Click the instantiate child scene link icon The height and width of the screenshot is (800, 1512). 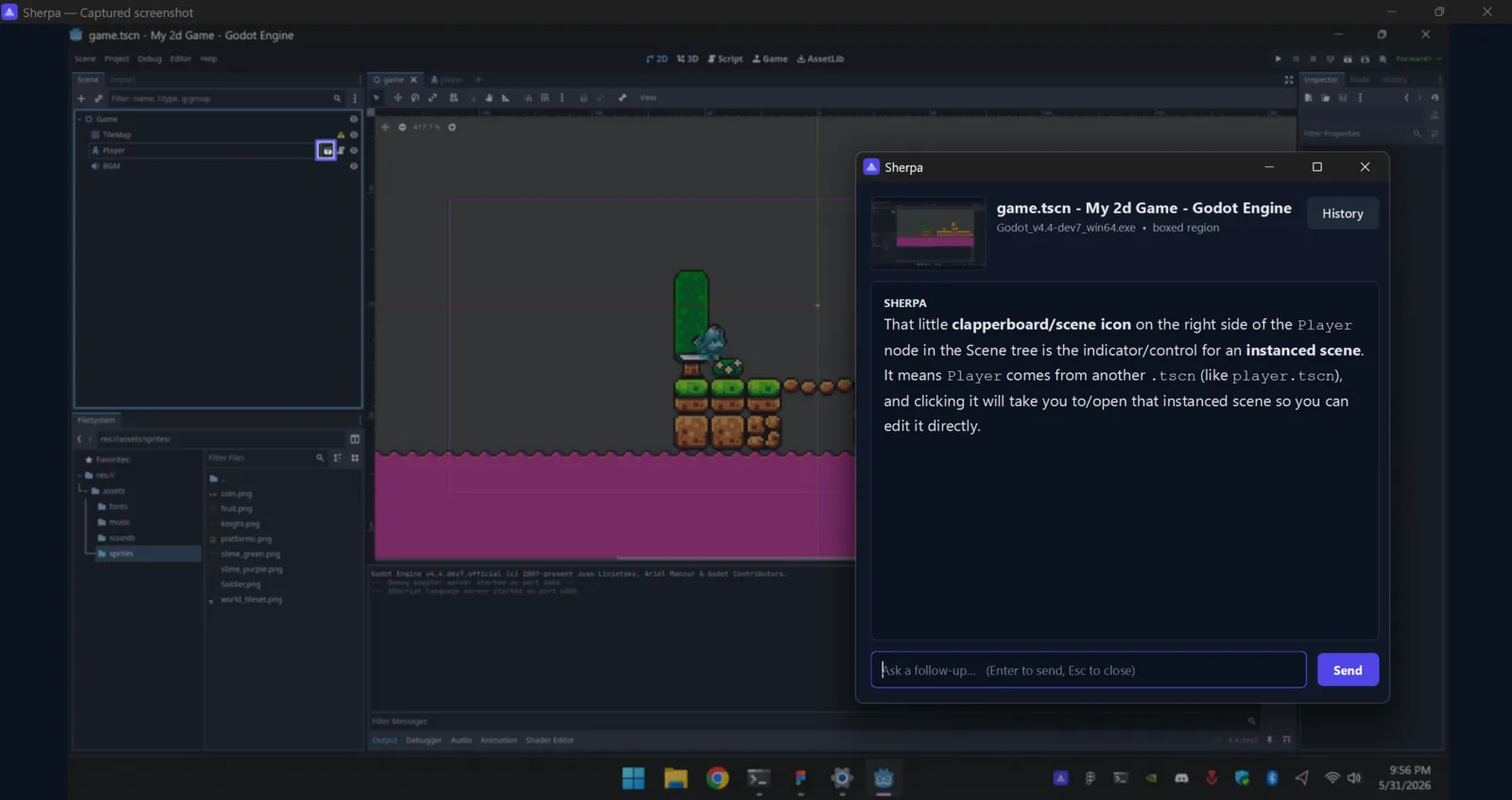click(x=98, y=98)
